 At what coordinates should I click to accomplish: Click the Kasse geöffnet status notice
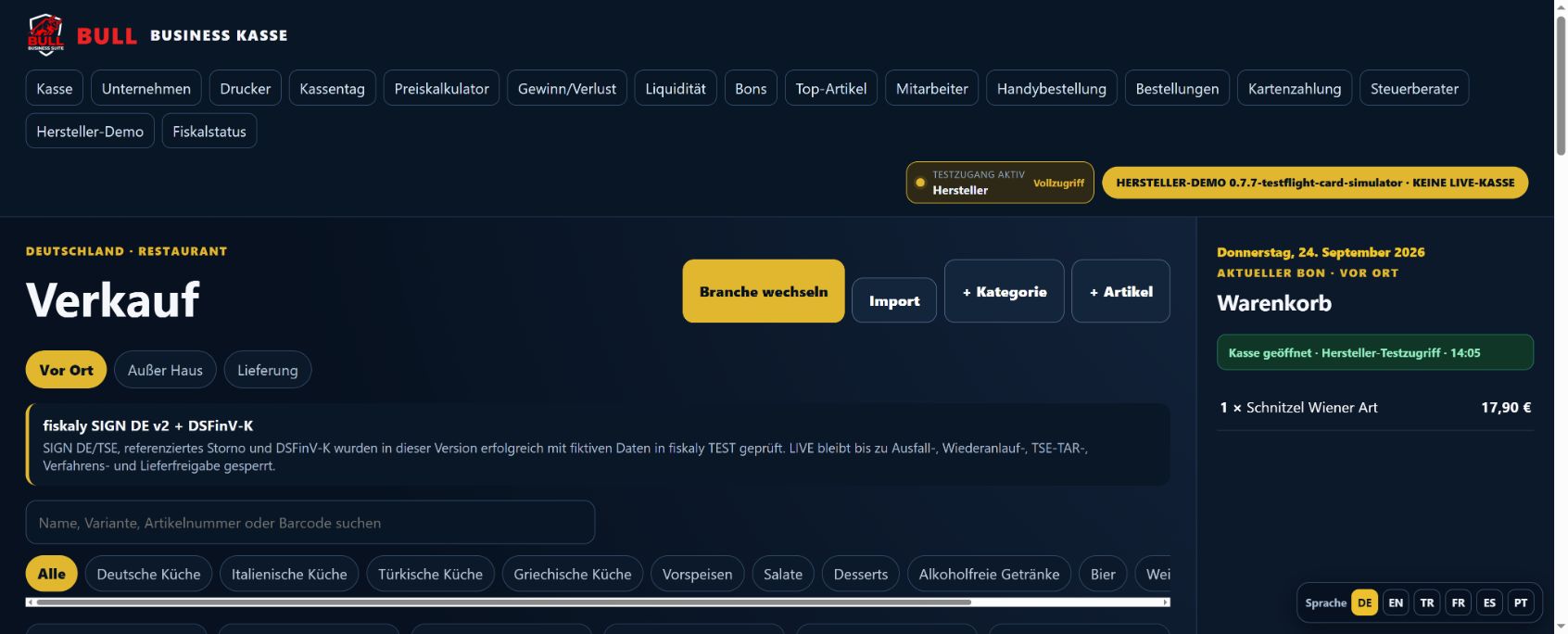click(1375, 352)
